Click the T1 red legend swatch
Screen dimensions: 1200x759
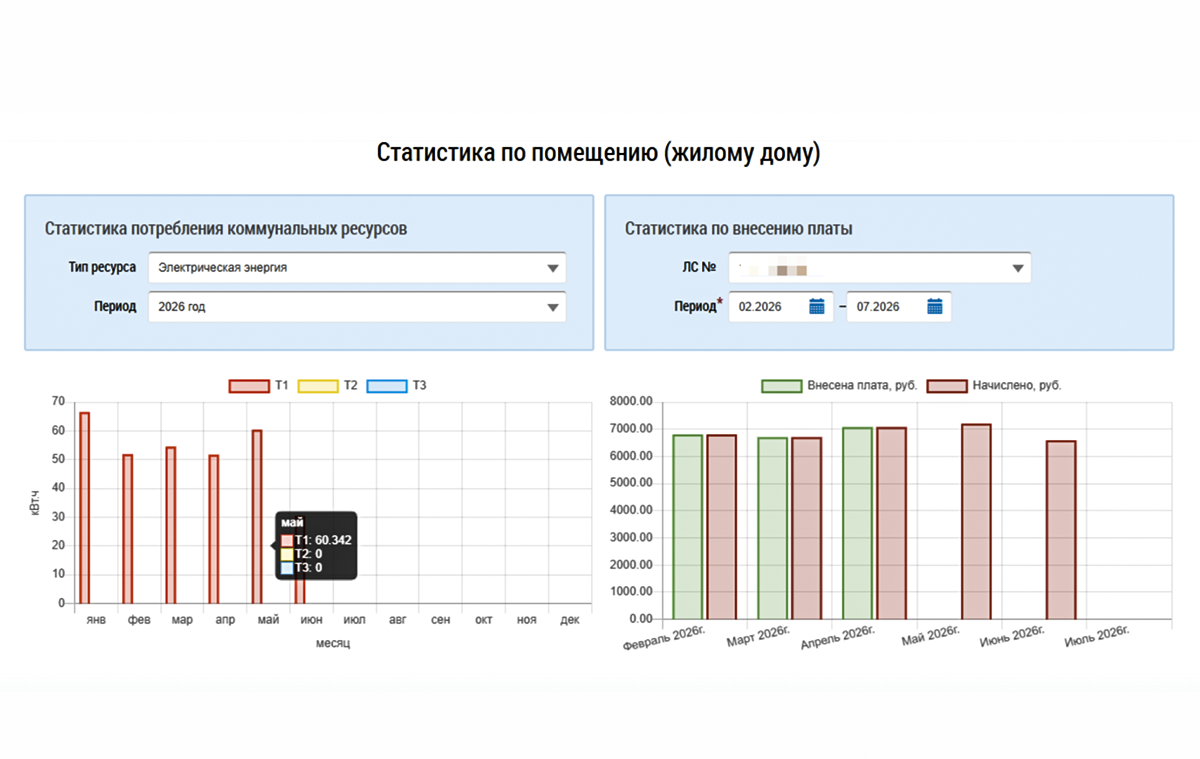[x=249, y=385]
